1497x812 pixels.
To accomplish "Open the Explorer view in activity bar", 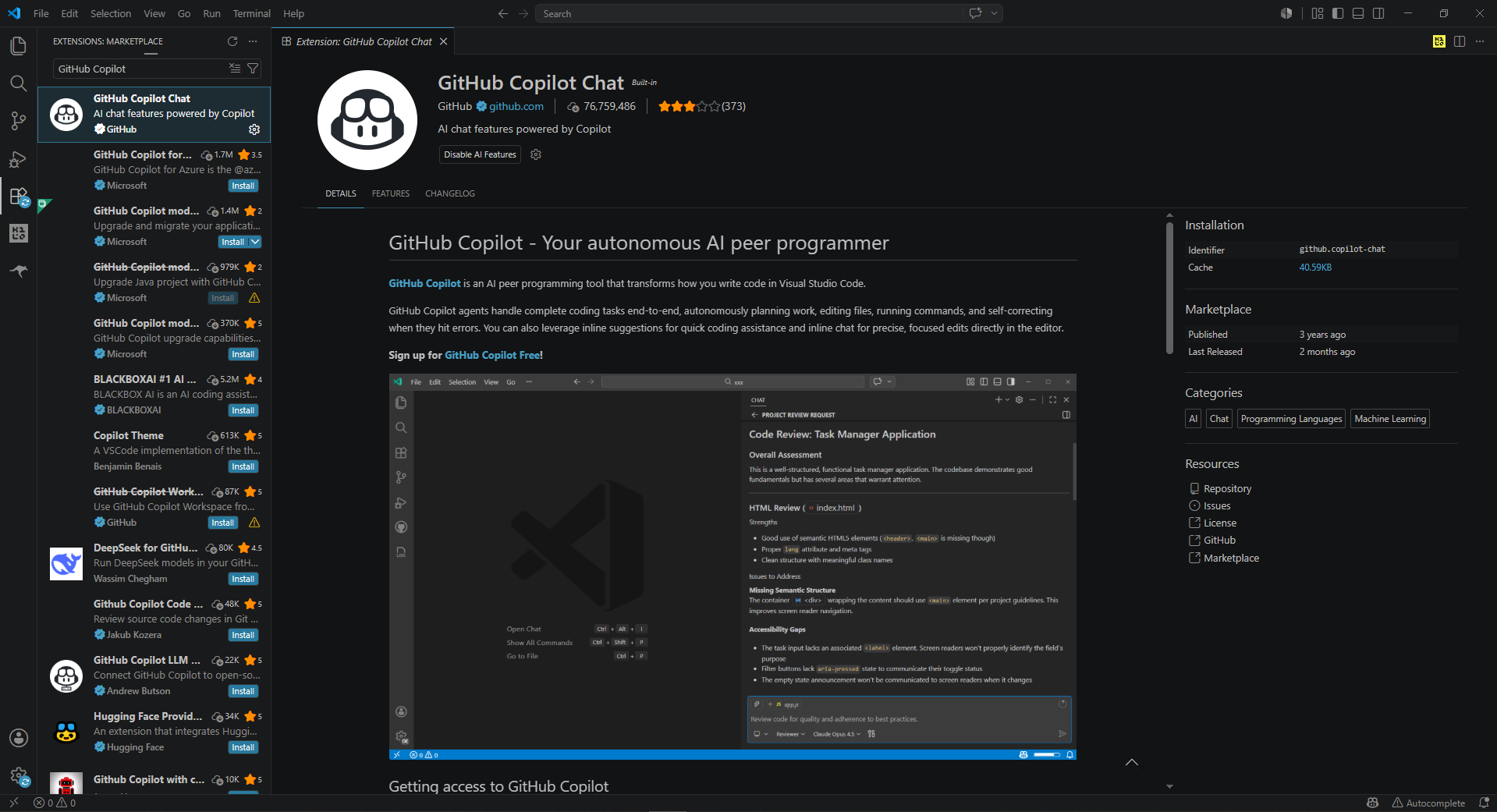I will [18, 46].
